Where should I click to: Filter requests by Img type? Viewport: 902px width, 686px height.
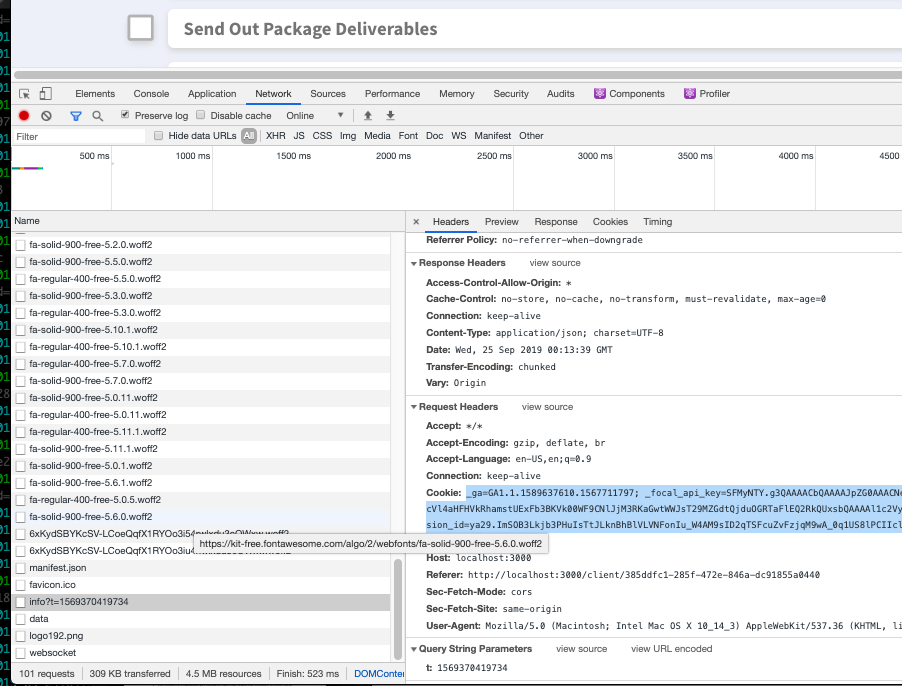point(348,136)
